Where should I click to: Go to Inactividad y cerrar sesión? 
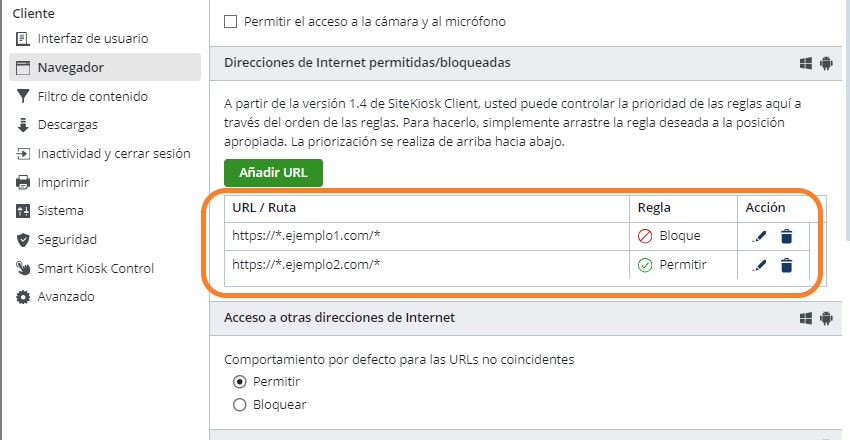113,154
